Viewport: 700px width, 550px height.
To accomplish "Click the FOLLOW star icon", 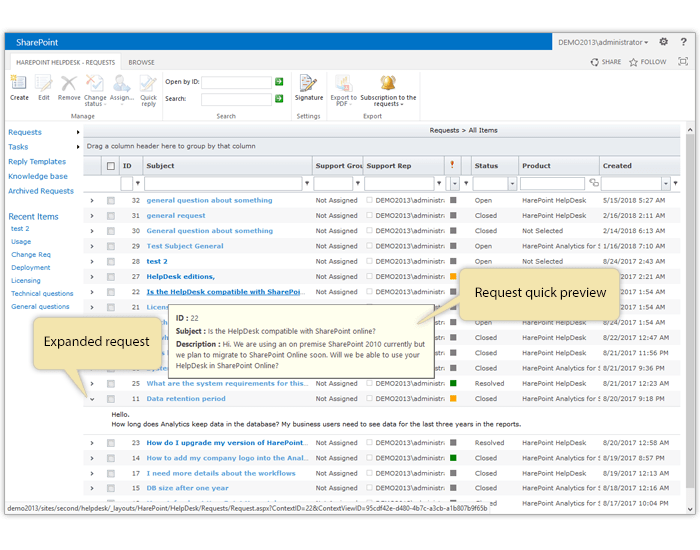I will (633, 62).
